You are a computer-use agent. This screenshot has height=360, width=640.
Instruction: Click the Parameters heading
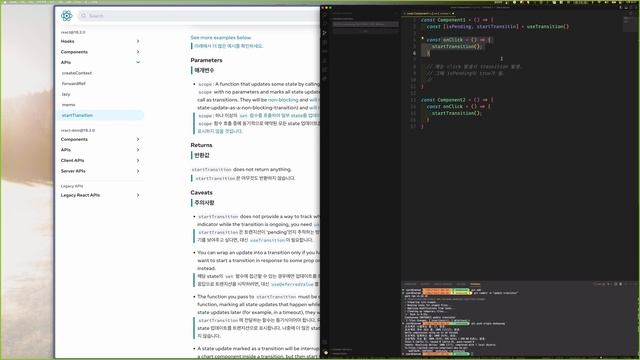(207, 60)
